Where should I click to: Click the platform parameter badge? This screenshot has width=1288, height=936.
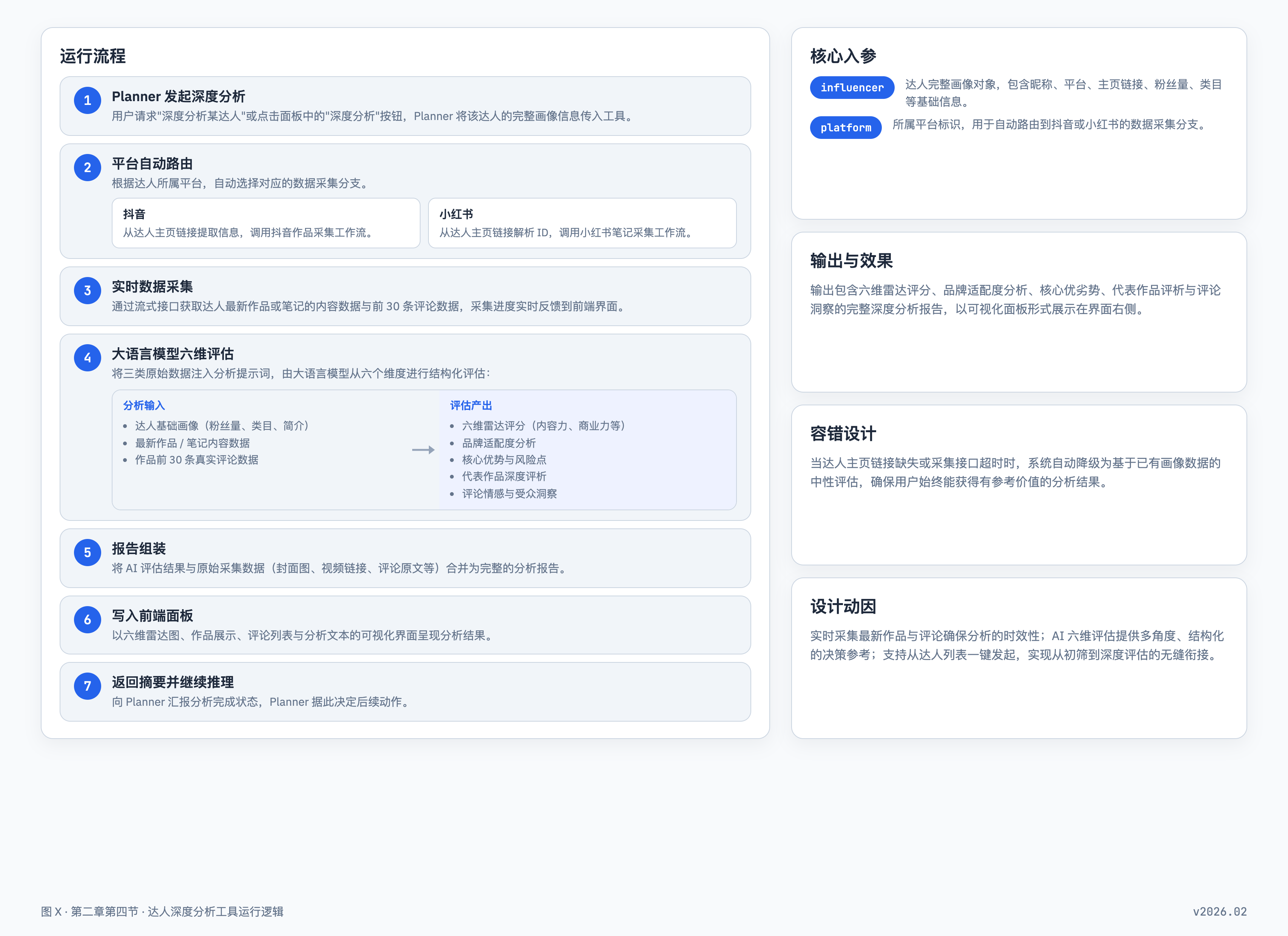[846, 127]
